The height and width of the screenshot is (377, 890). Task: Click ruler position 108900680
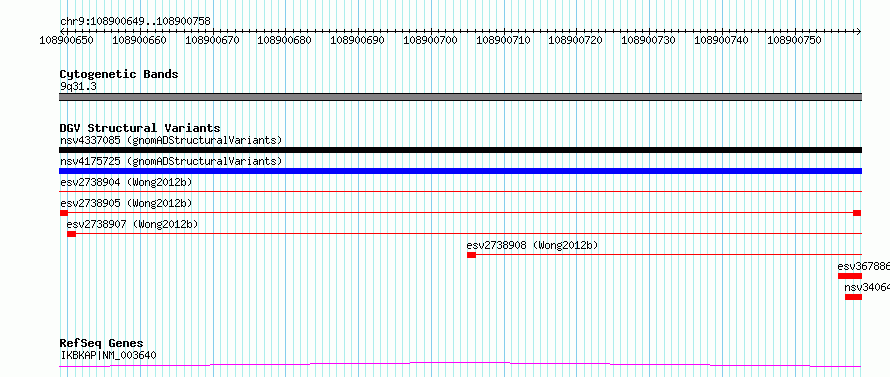pyautogui.click(x=285, y=41)
